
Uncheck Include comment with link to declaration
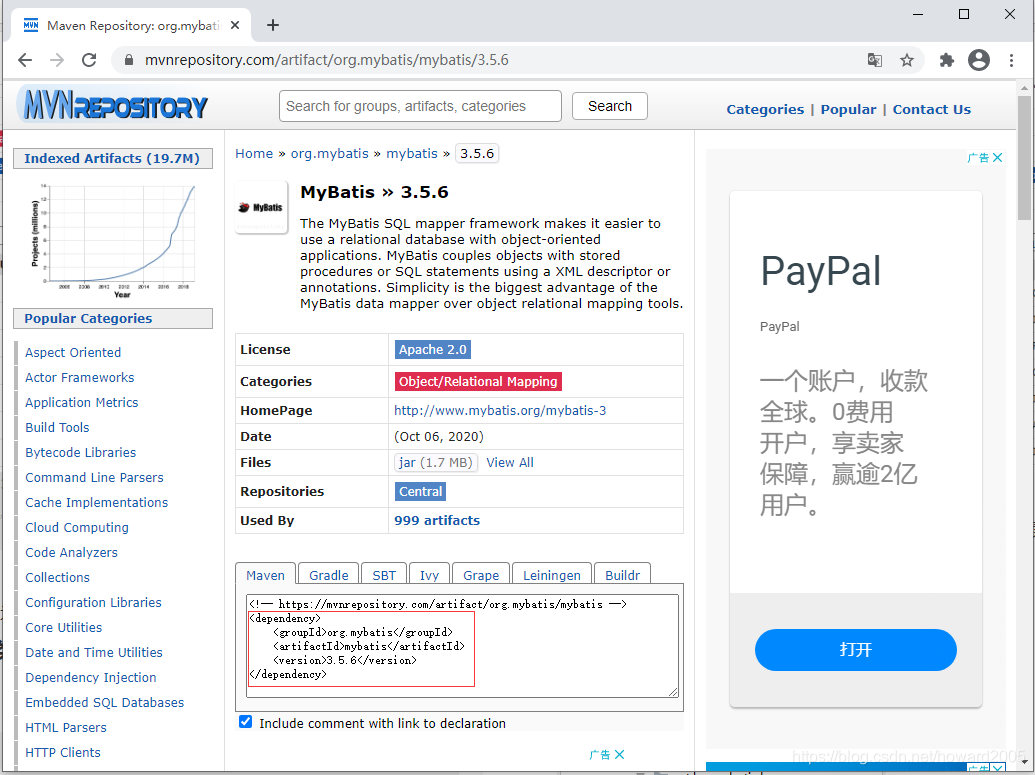coord(246,722)
